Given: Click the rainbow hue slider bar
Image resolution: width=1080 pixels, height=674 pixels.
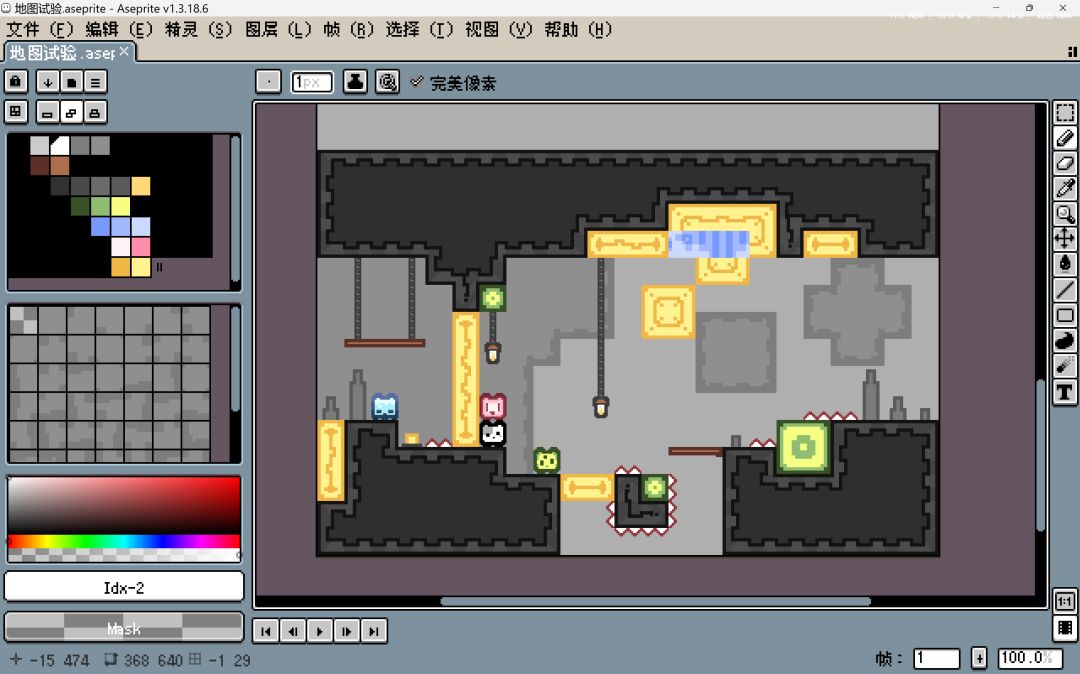Looking at the screenshot, I should point(124,541).
